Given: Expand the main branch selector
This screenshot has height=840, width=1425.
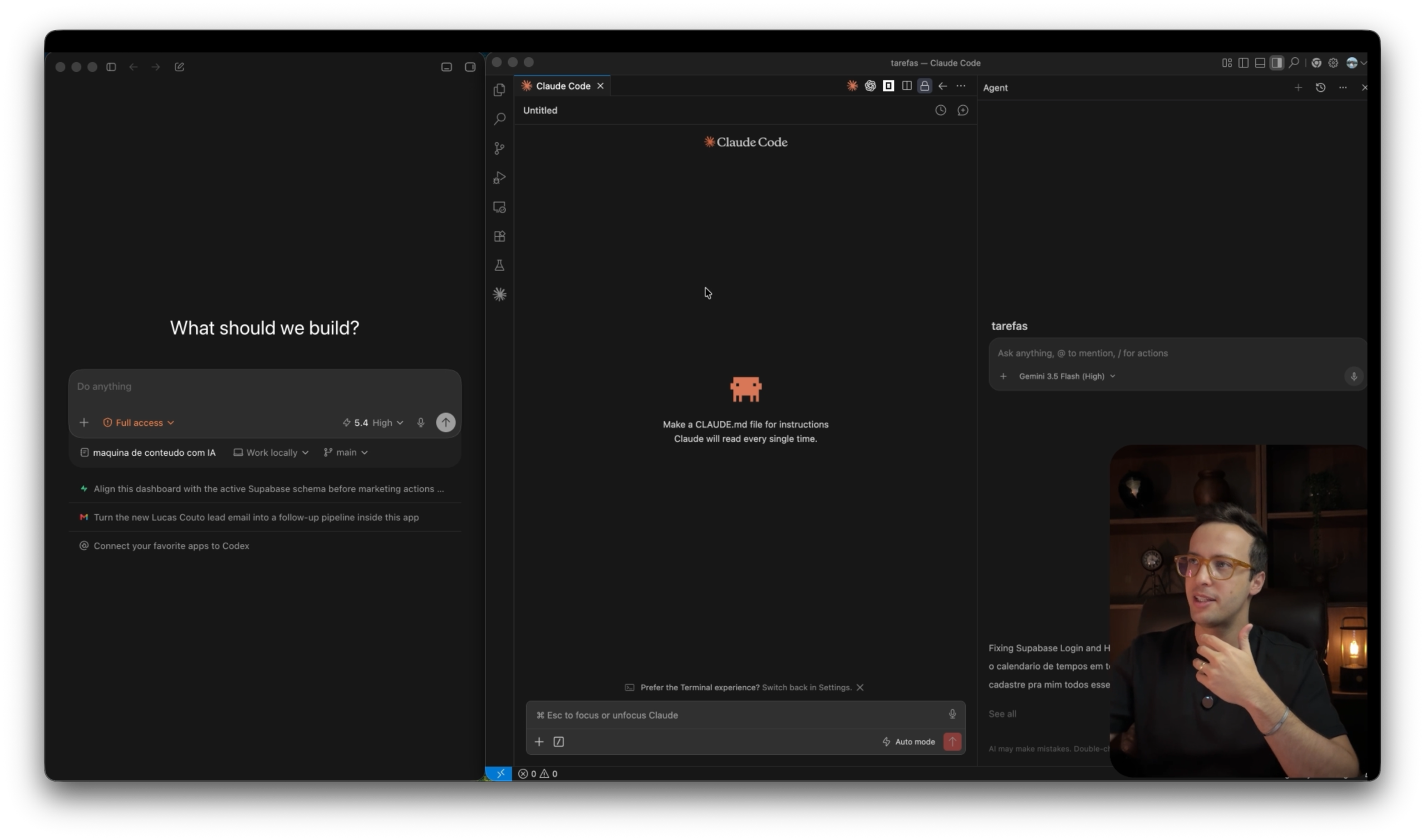Looking at the screenshot, I should tap(346, 453).
